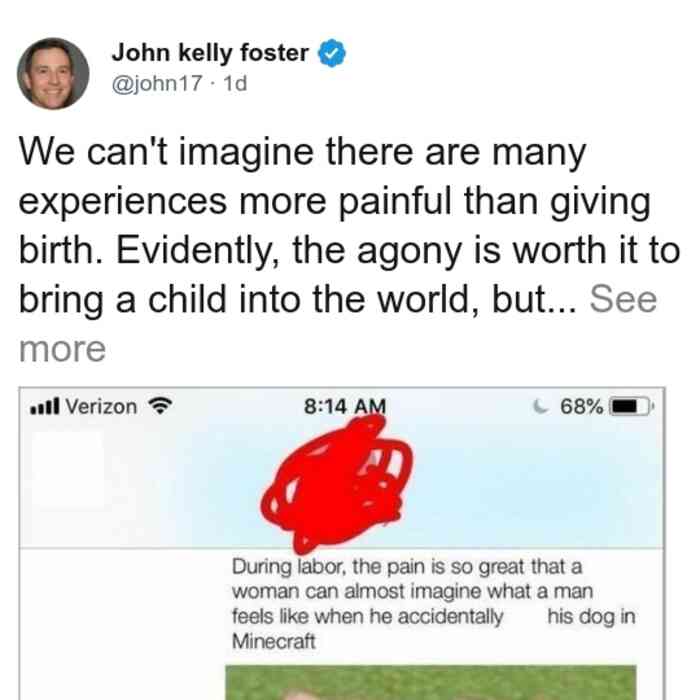The width and height of the screenshot is (700, 700).
Task: Open the green grass image thumbnail
Action: [x=431, y=682]
